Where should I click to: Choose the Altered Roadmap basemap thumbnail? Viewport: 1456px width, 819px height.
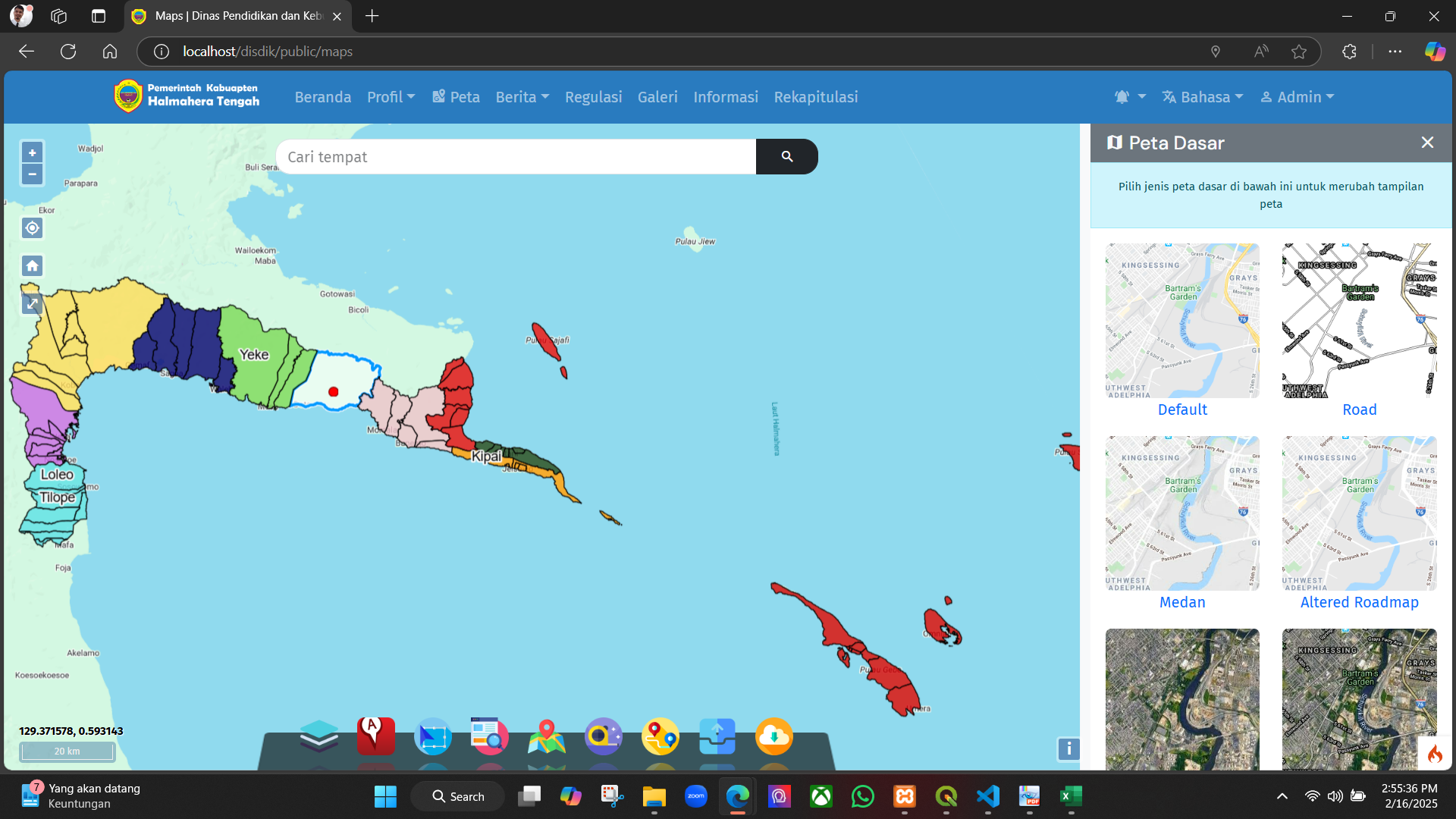tap(1359, 513)
